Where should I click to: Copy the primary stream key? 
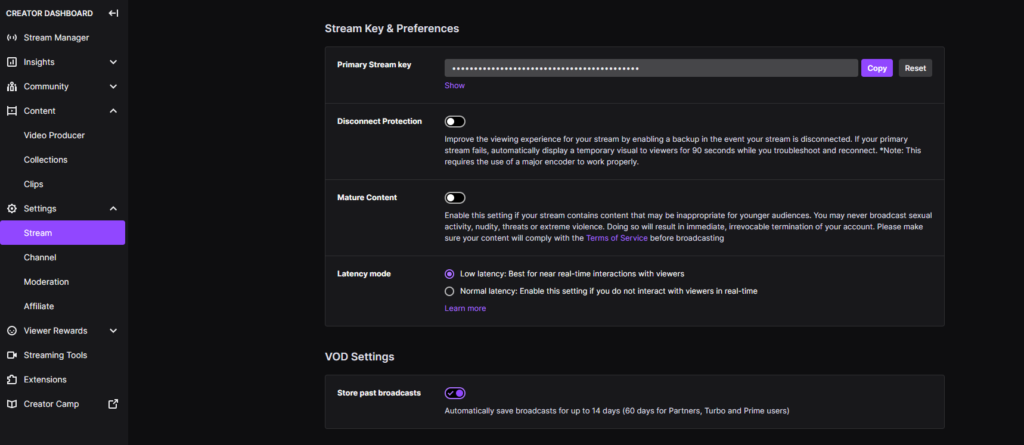coord(876,68)
